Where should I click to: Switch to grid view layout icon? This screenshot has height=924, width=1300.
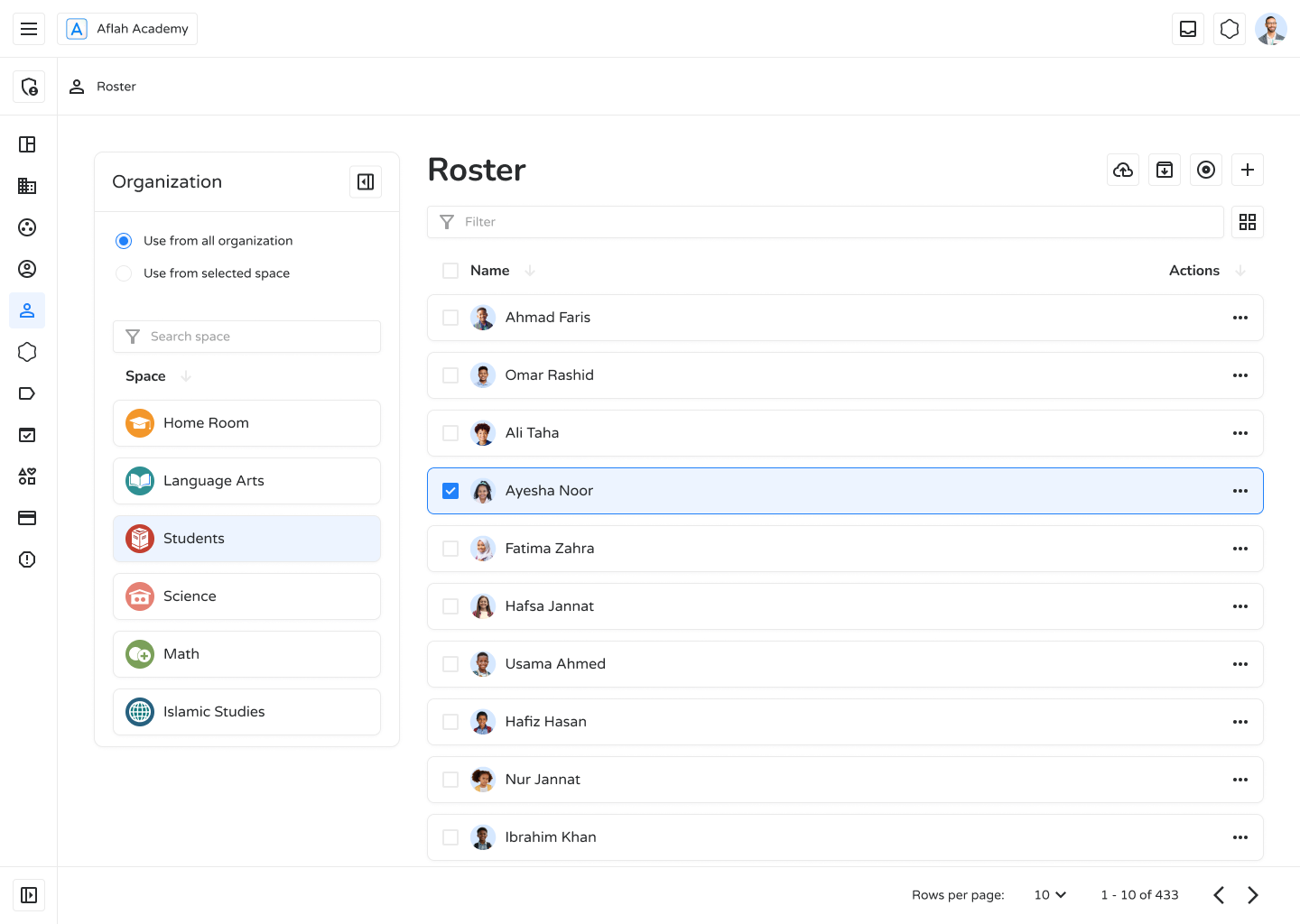[1248, 222]
